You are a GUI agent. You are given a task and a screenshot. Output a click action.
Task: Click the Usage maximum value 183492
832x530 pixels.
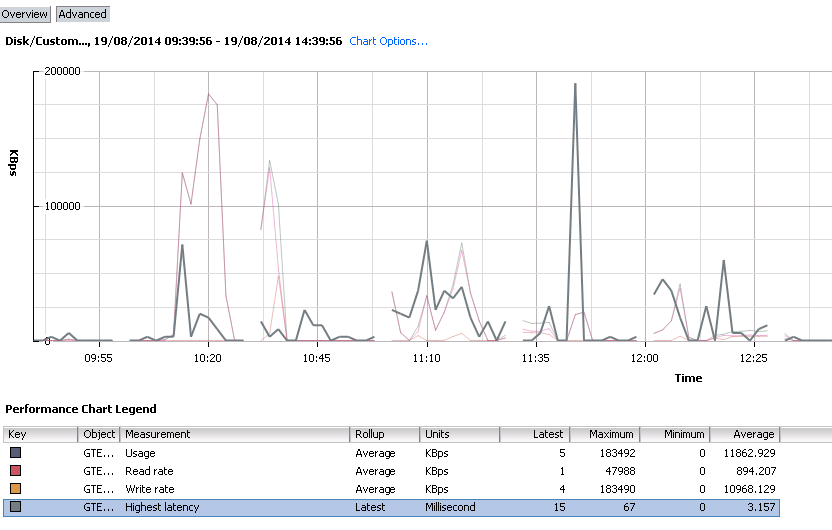click(x=617, y=453)
